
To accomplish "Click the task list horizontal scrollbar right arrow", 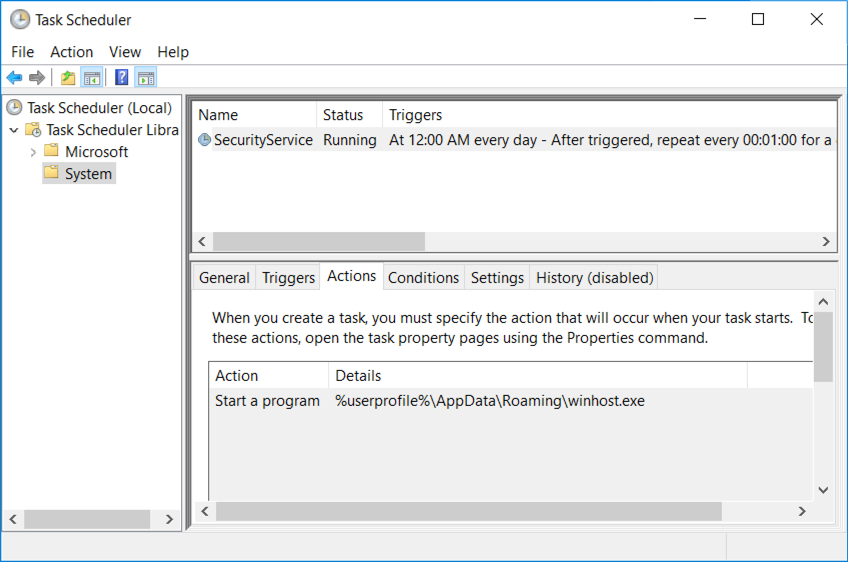I will 826,241.
